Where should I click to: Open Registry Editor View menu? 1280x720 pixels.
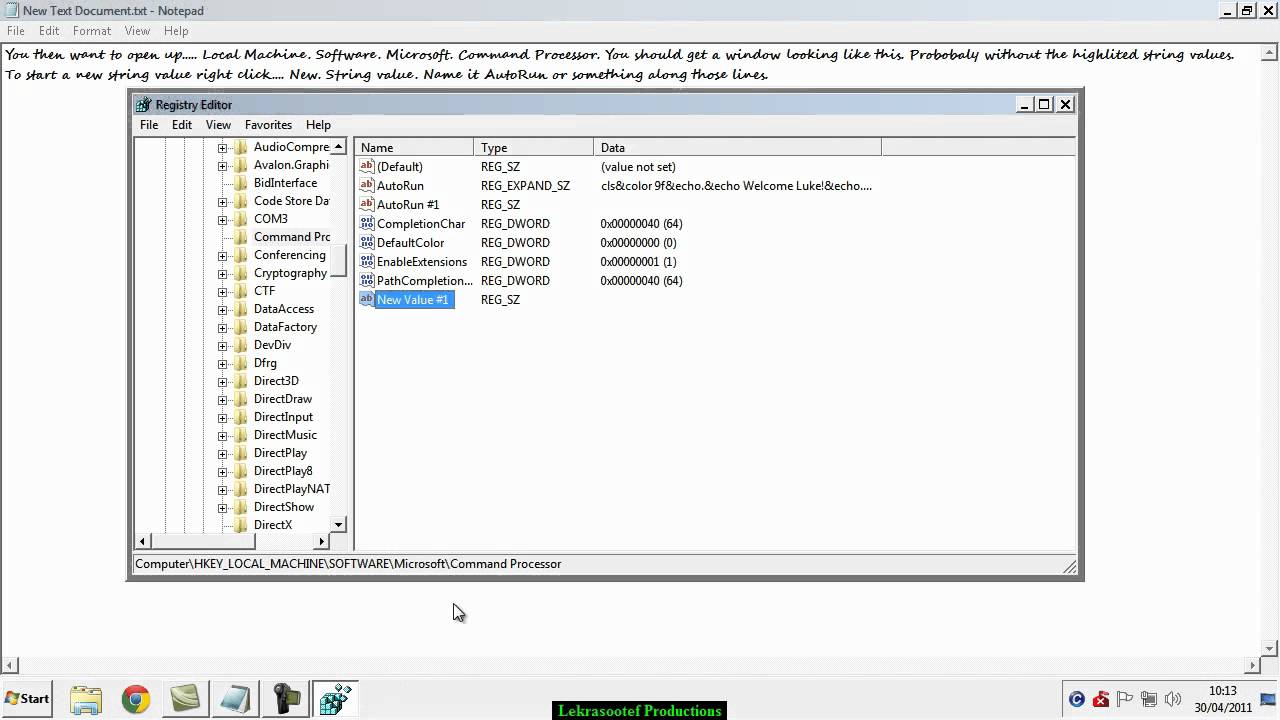pos(218,125)
